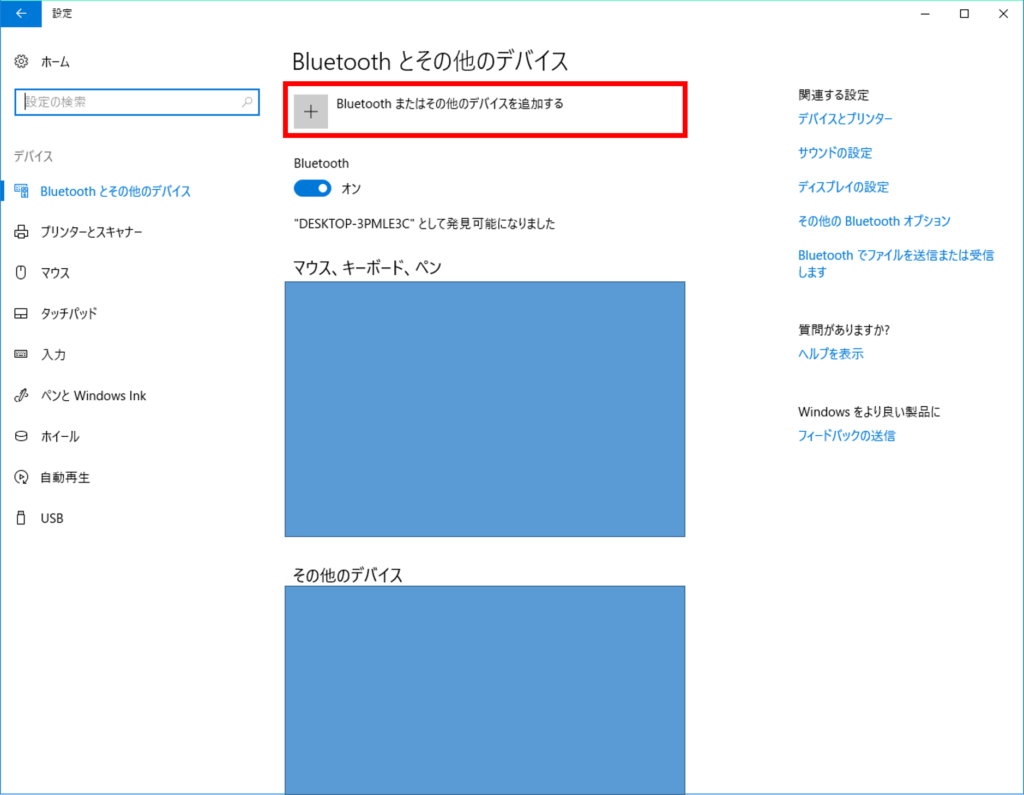Click the page title Bluetooth とその他のデバイス
The image size is (1024, 795).
(430, 61)
